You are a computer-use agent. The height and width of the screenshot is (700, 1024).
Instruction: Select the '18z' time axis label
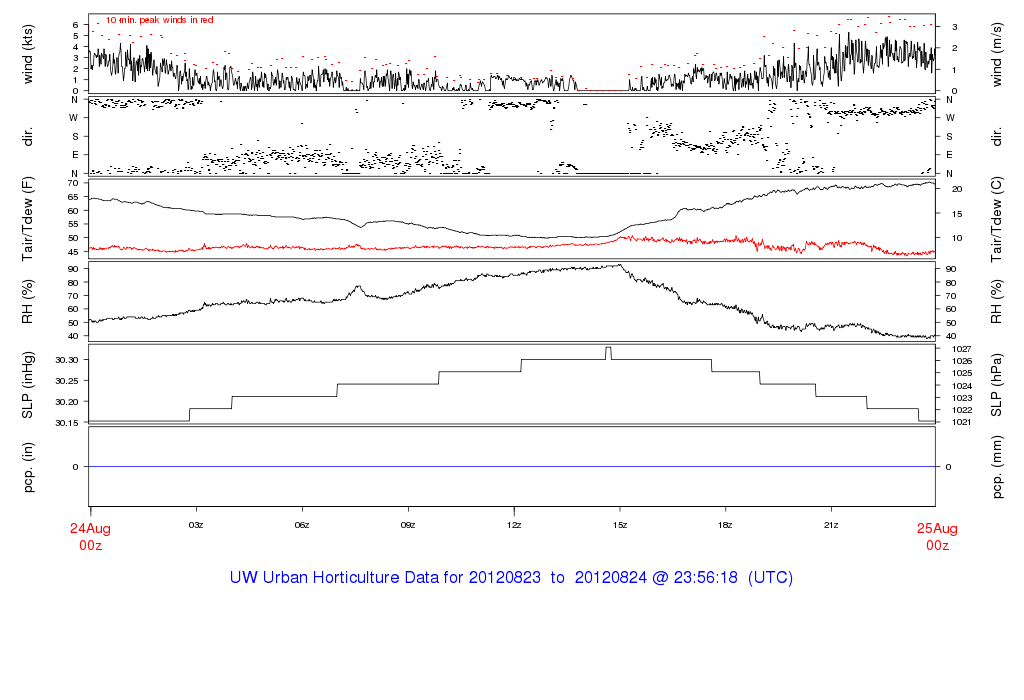725,525
